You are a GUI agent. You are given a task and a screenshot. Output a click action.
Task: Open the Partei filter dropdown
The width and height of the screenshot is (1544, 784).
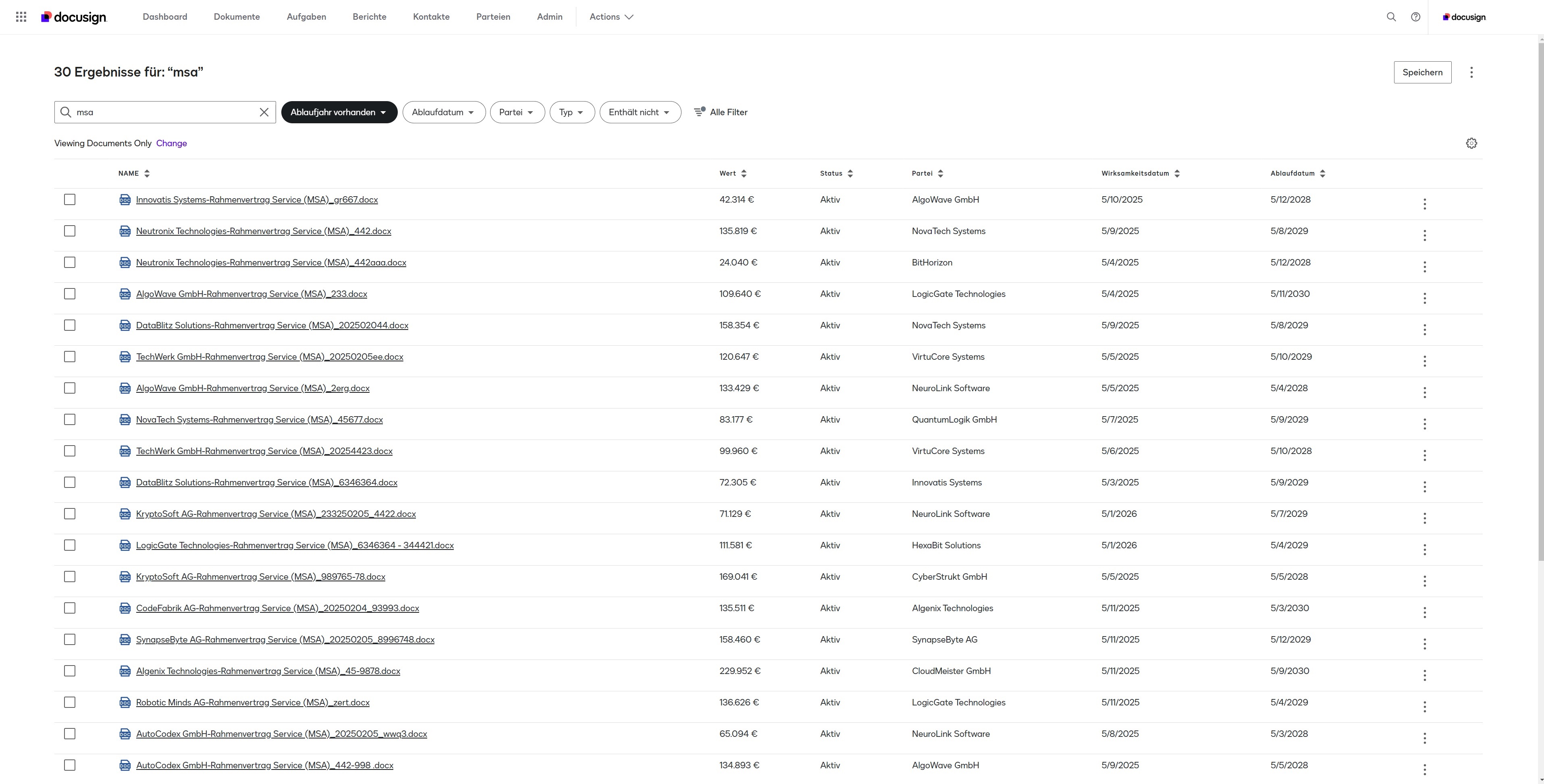pyautogui.click(x=517, y=112)
